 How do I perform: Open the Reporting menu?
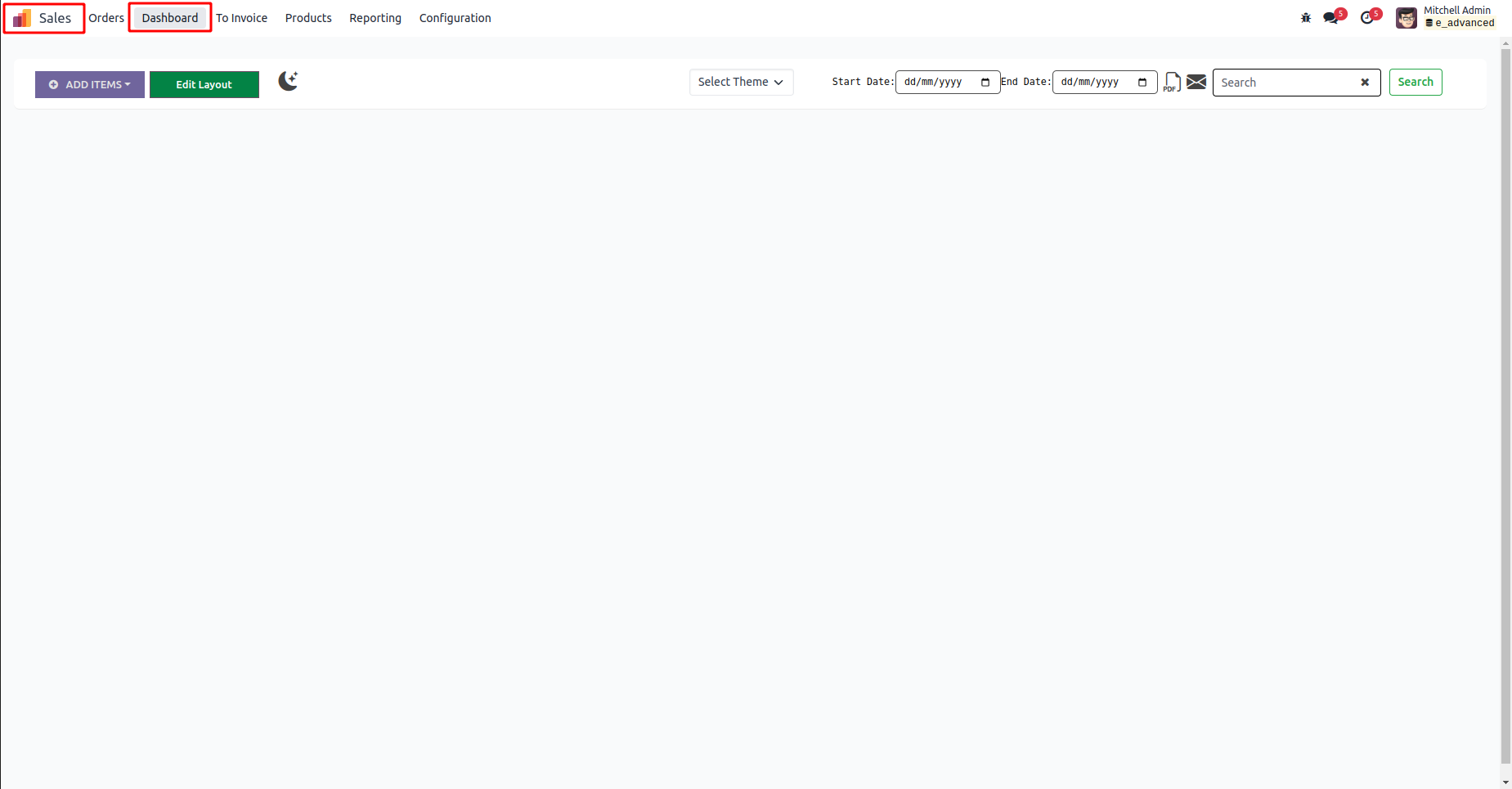click(x=375, y=18)
